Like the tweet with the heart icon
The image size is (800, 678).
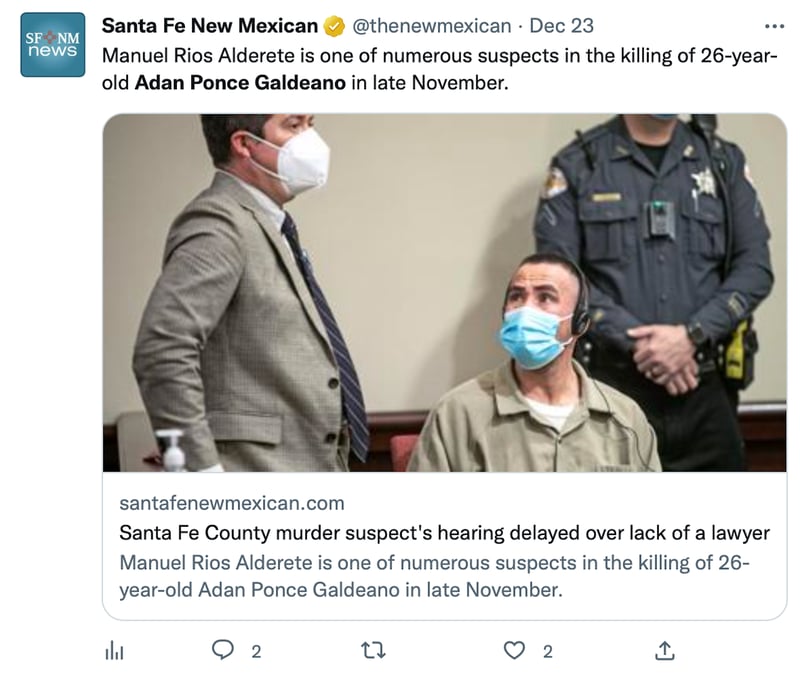click(514, 651)
